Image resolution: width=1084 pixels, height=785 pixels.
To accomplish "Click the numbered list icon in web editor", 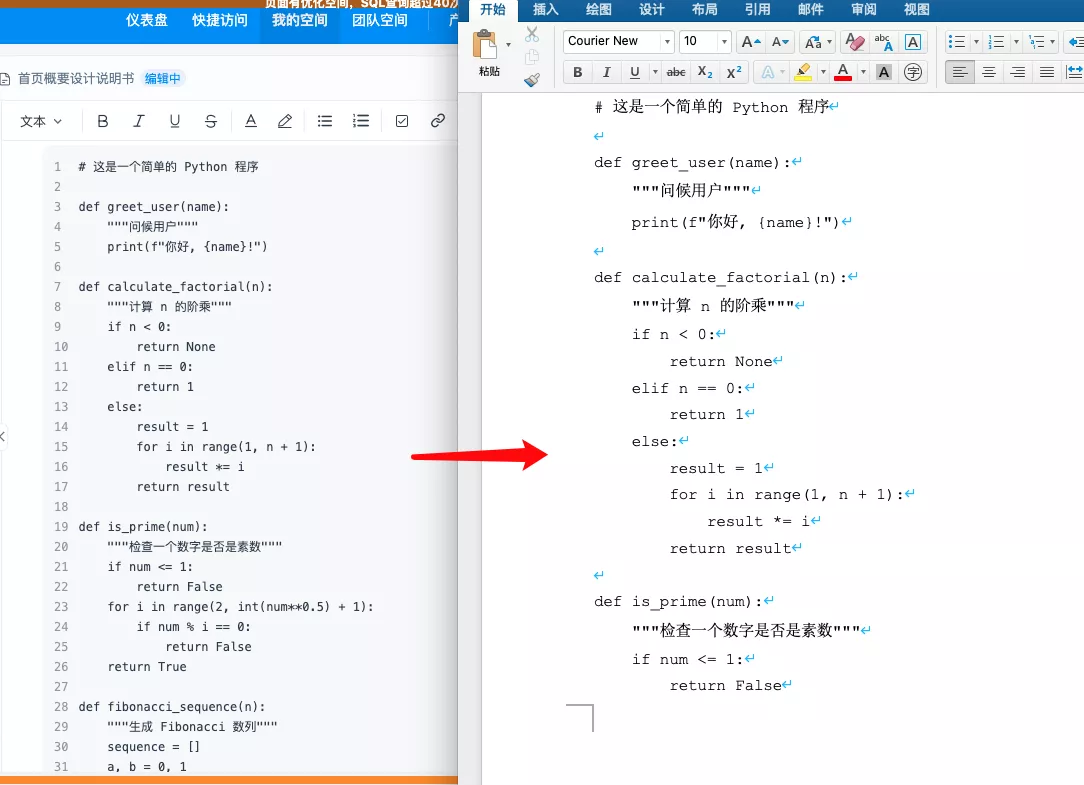I will [361, 121].
